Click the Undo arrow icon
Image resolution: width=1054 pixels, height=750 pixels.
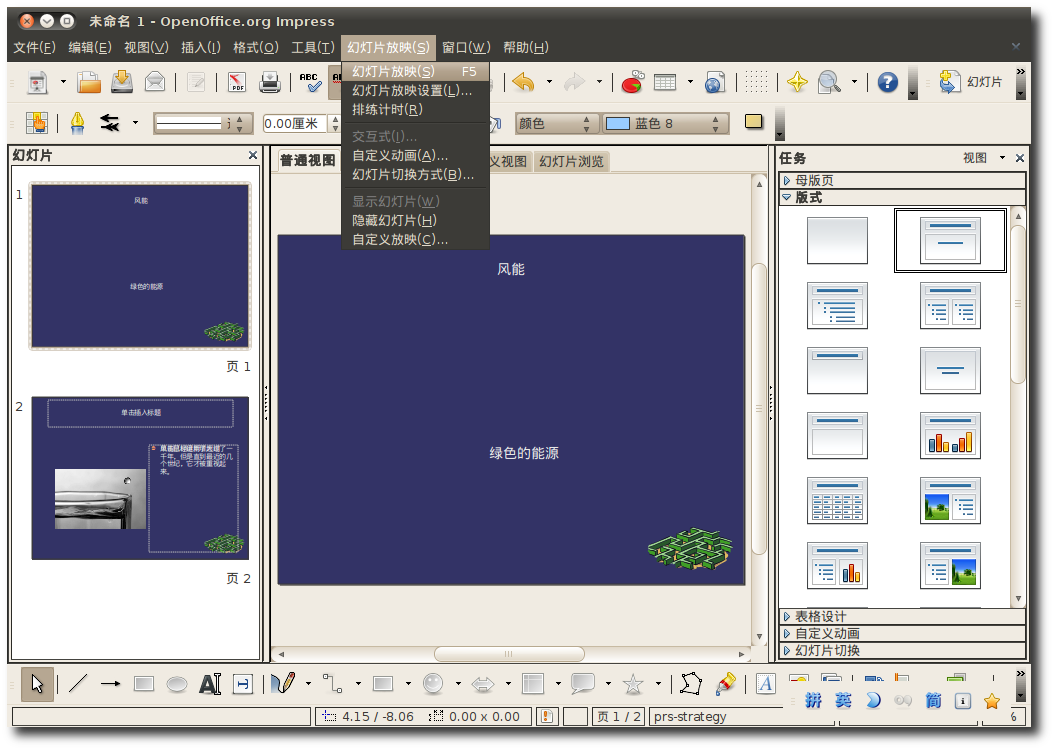tap(523, 83)
